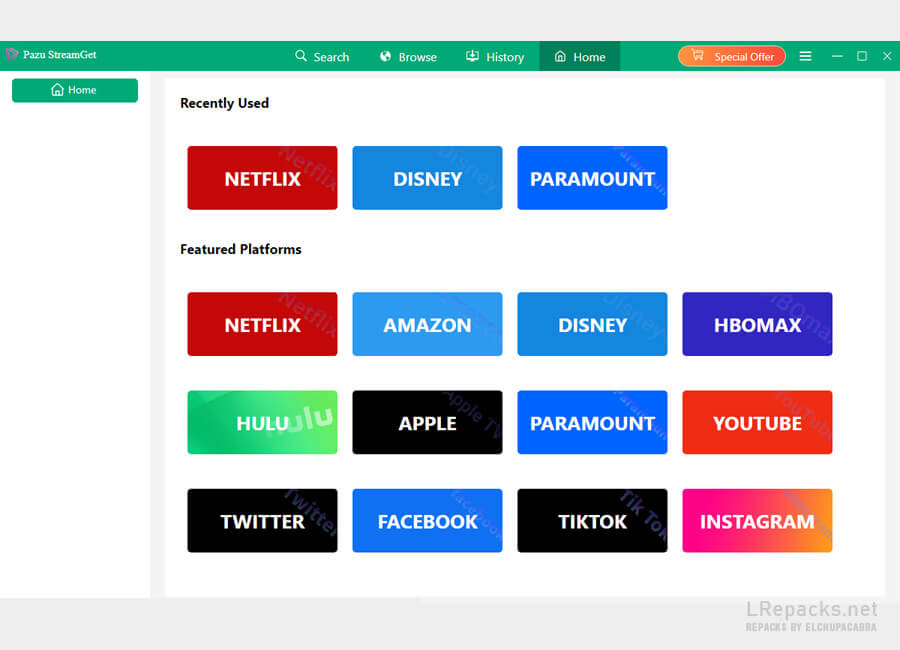The height and width of the screenshot is (650, 900).
Task: Go to the History tab
Action: click(x=495, y=56)
